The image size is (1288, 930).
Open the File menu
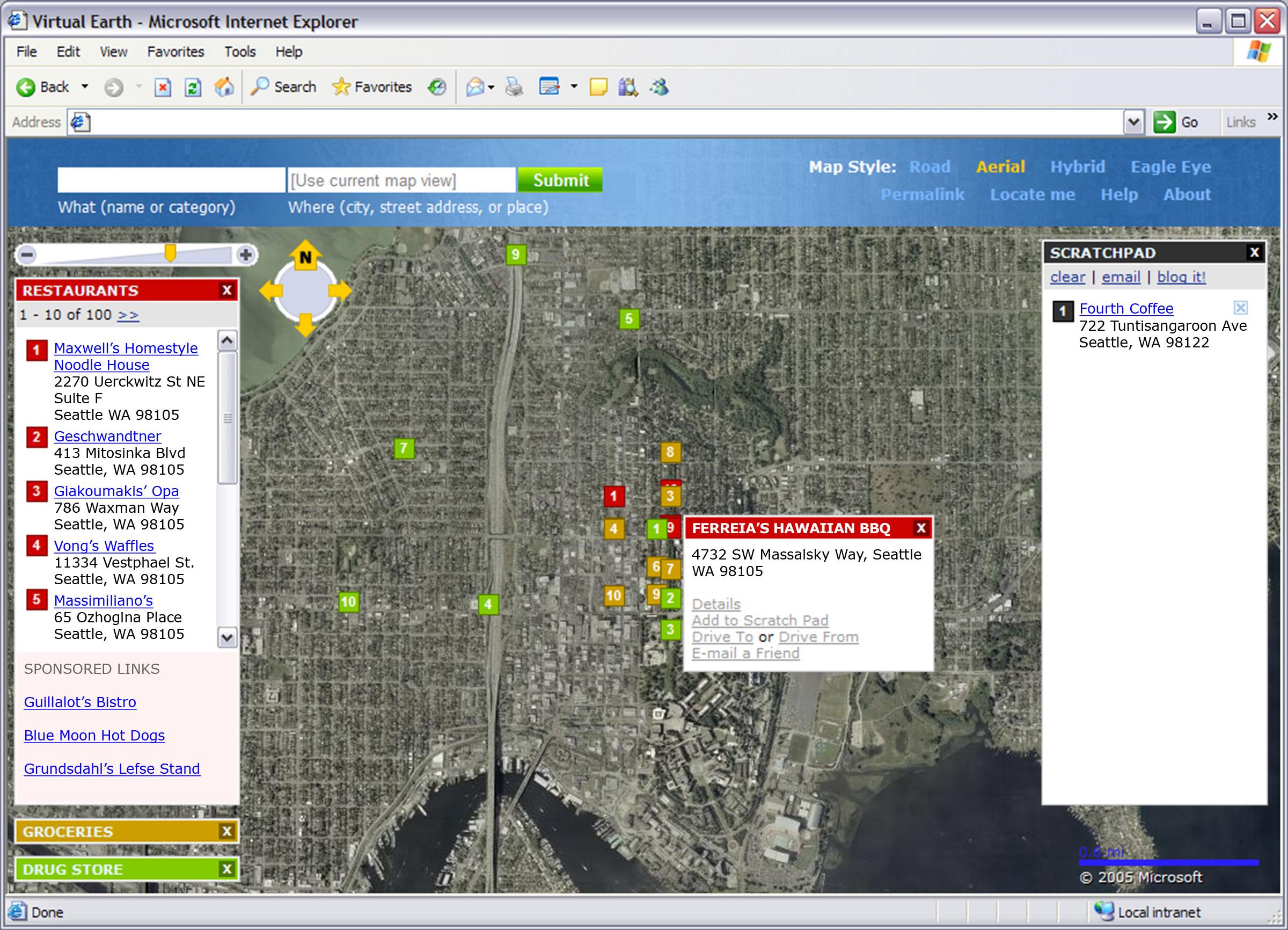[x=27, y=52]
